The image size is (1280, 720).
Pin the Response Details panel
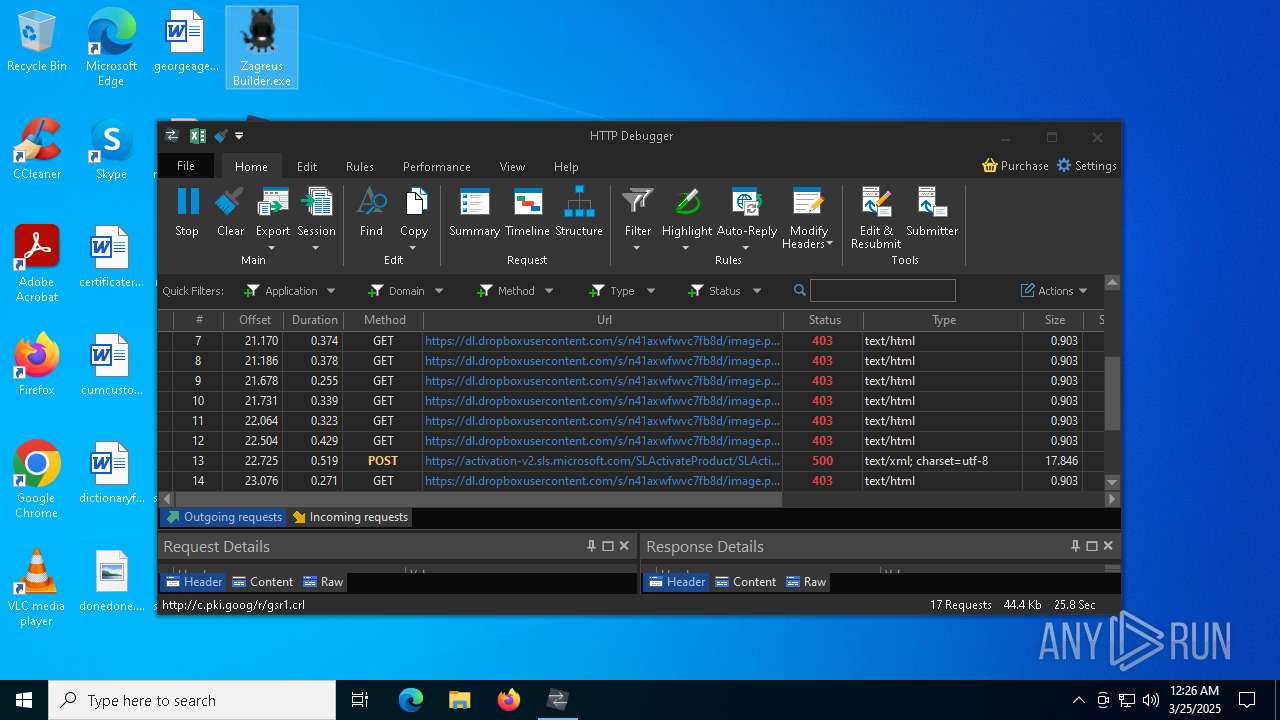(1075, 546)
